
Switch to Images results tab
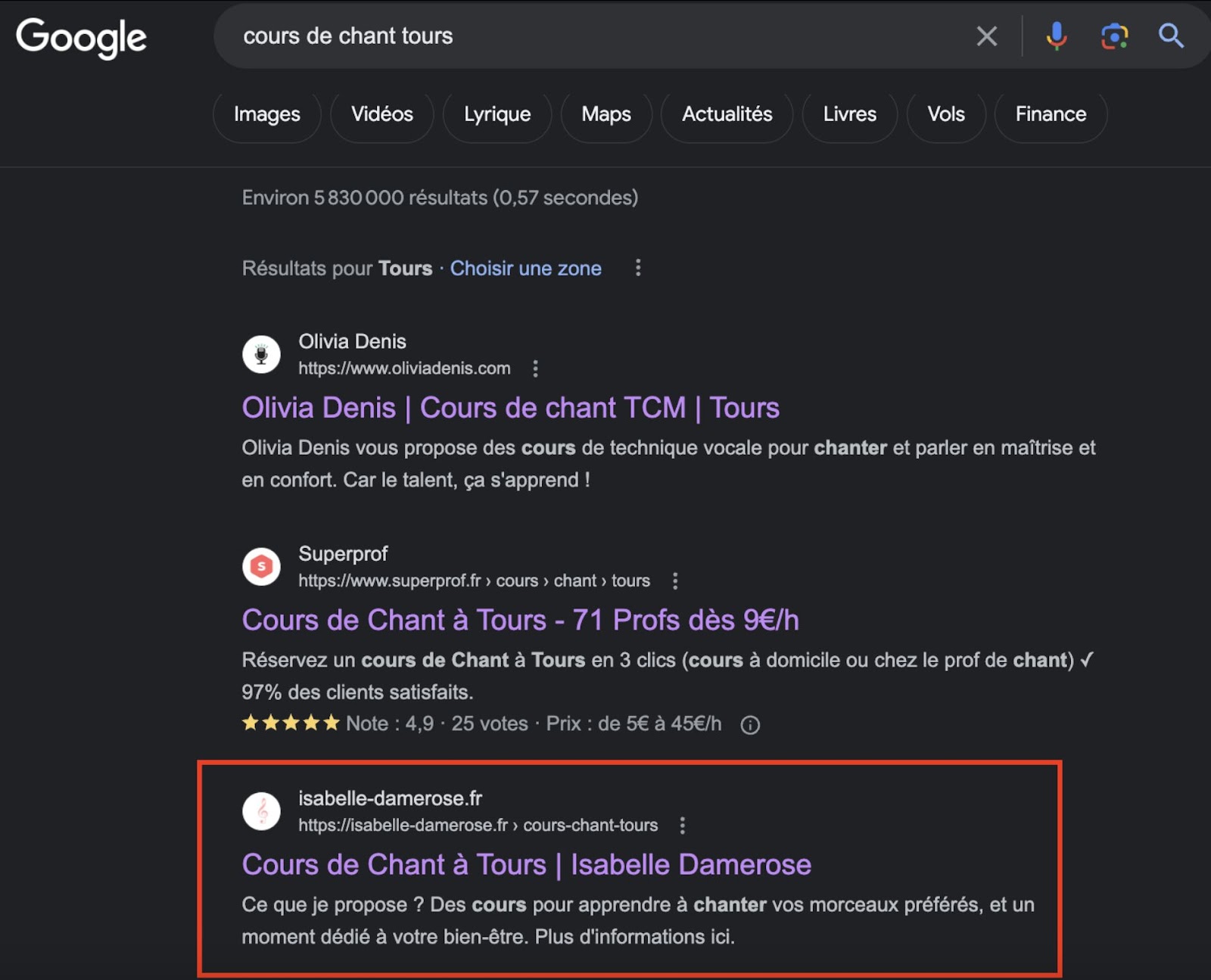tap(267, 114)
